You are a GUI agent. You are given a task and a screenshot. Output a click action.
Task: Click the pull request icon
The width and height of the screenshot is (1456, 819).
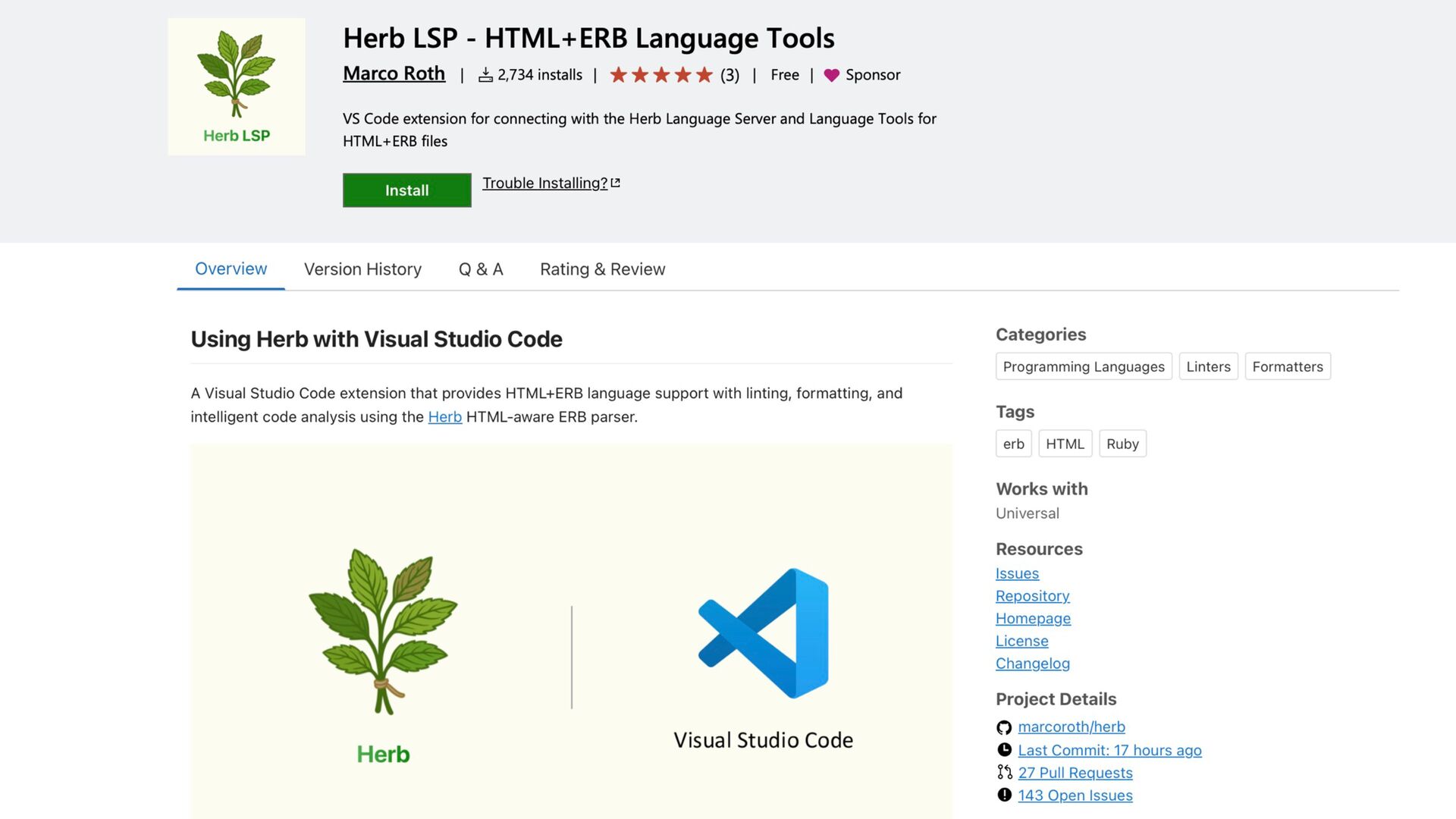click(1004, 773)
